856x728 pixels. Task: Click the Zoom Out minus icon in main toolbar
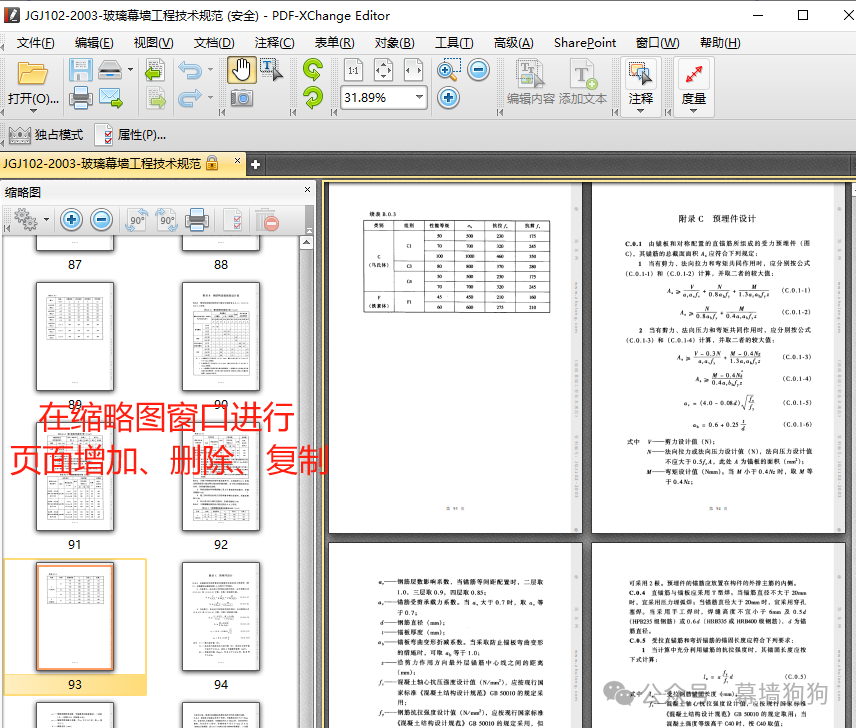[478, 70]
